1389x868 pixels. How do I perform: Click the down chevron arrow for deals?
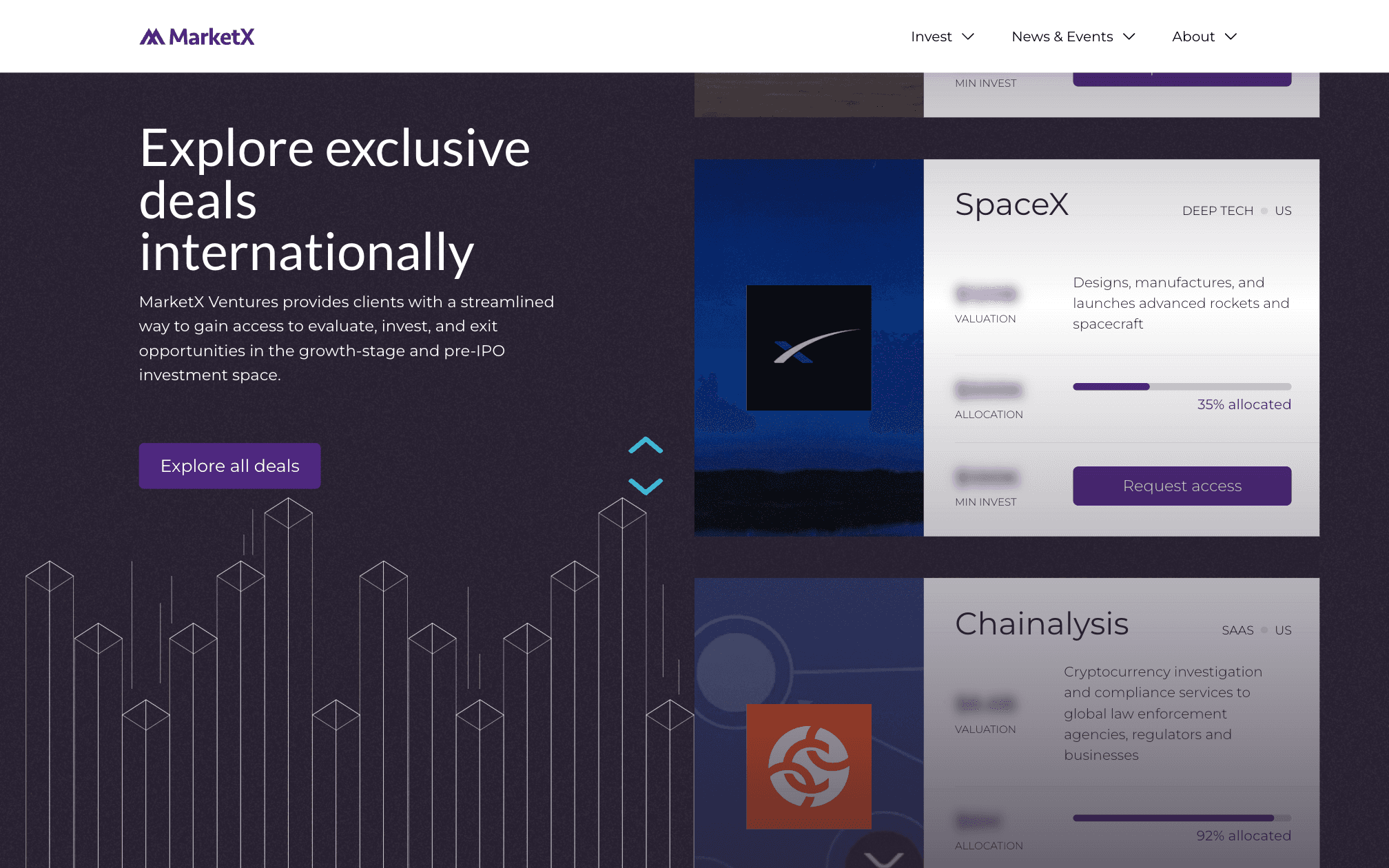coord(646,486)
